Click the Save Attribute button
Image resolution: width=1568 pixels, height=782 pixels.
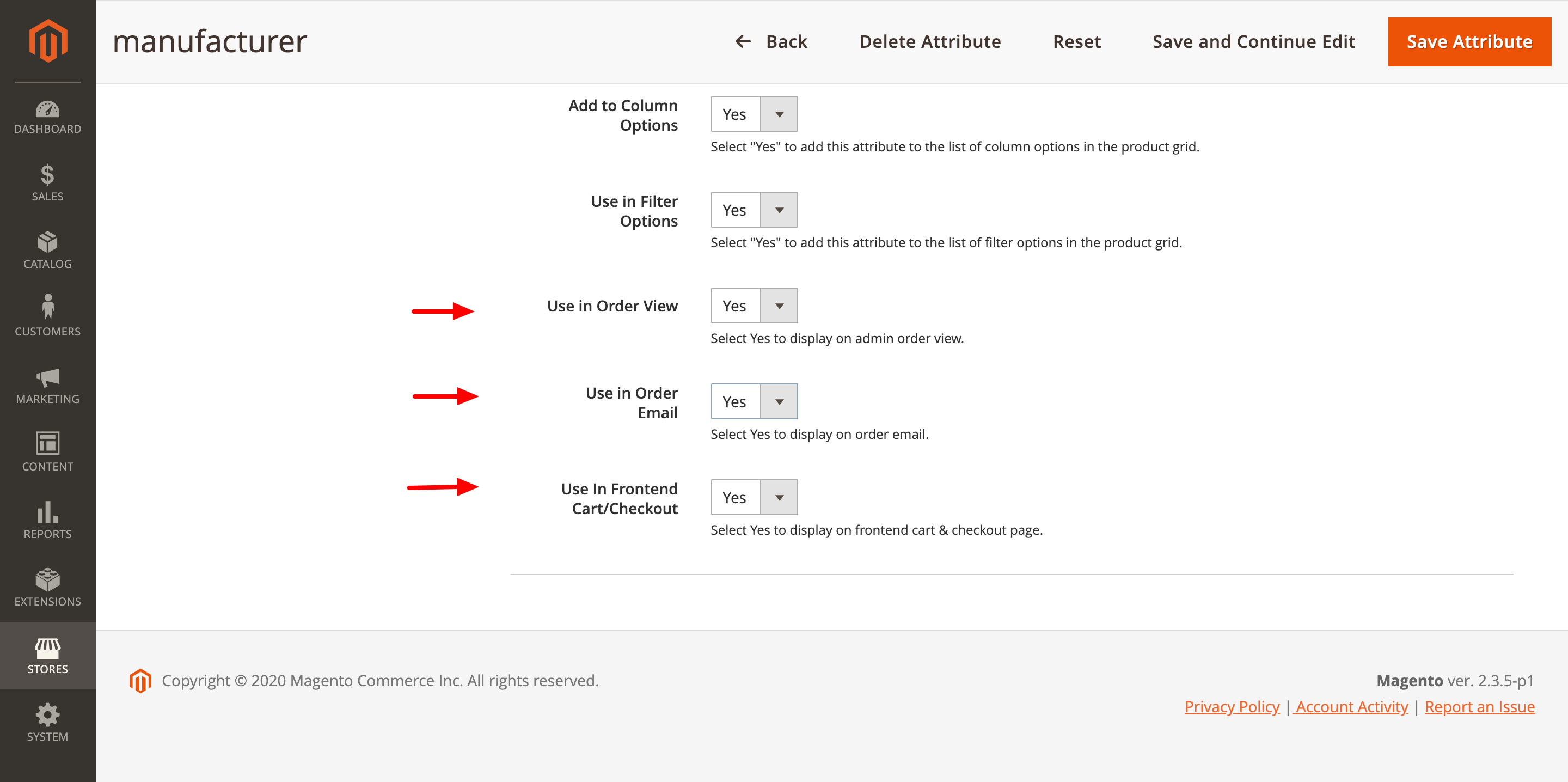1469,41
